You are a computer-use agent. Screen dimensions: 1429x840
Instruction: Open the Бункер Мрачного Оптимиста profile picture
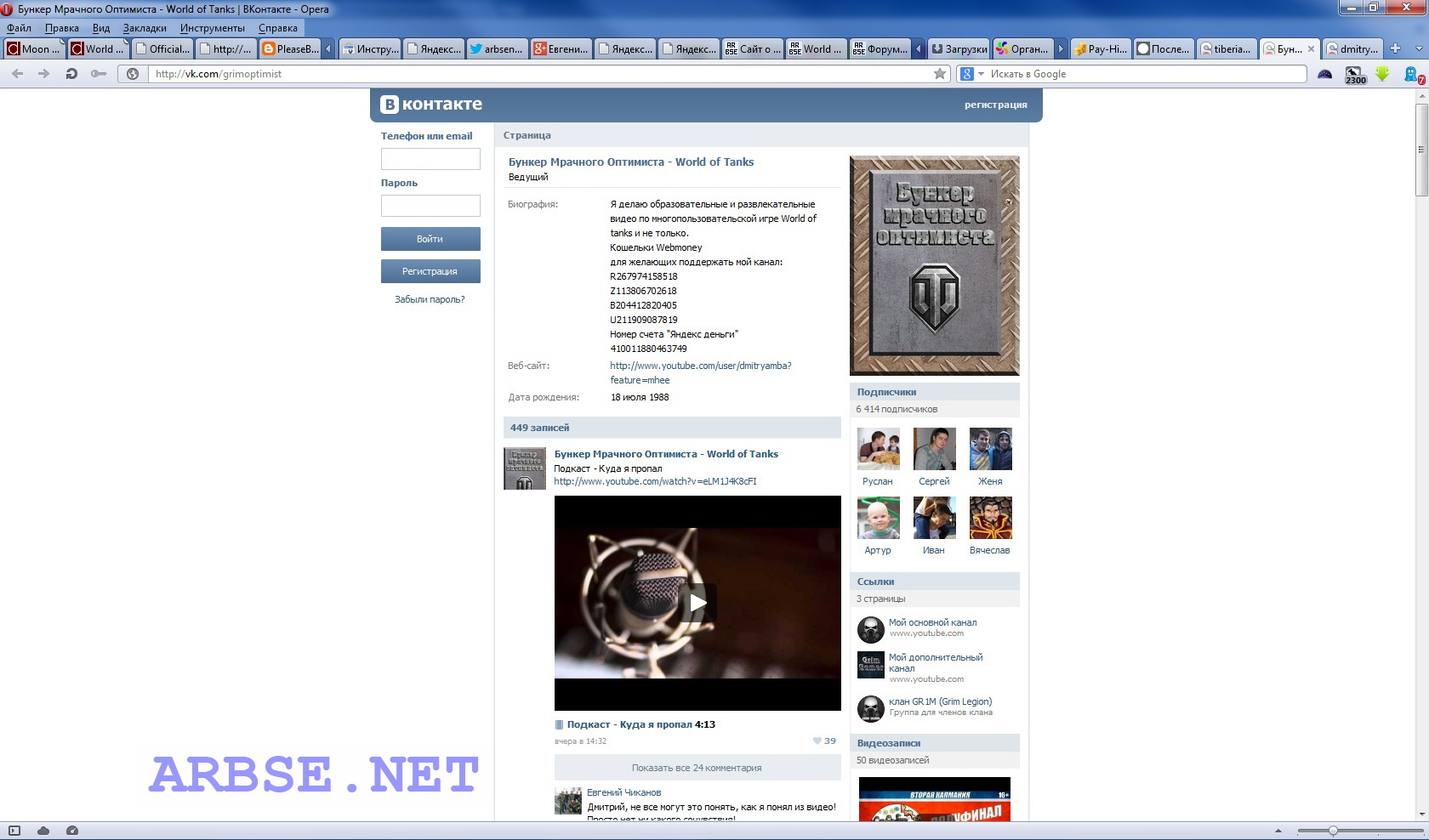934,265
